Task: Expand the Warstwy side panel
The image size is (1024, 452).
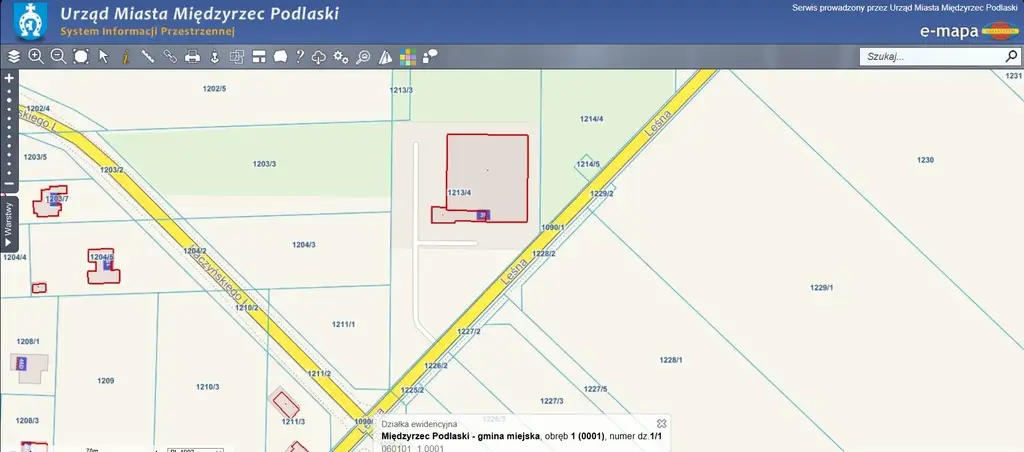Action: pyautogui.click(x=9, y=223)
